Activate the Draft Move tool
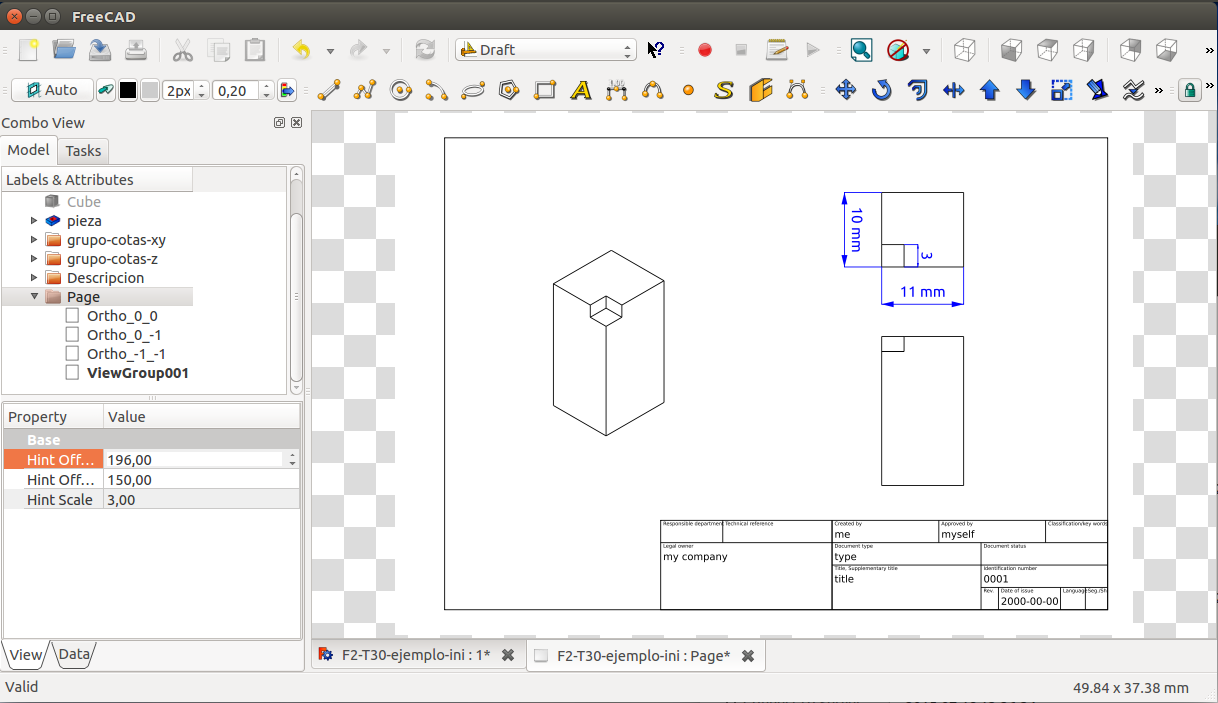This screenshot has width=1218, height=703. click(x=846, y=91)
